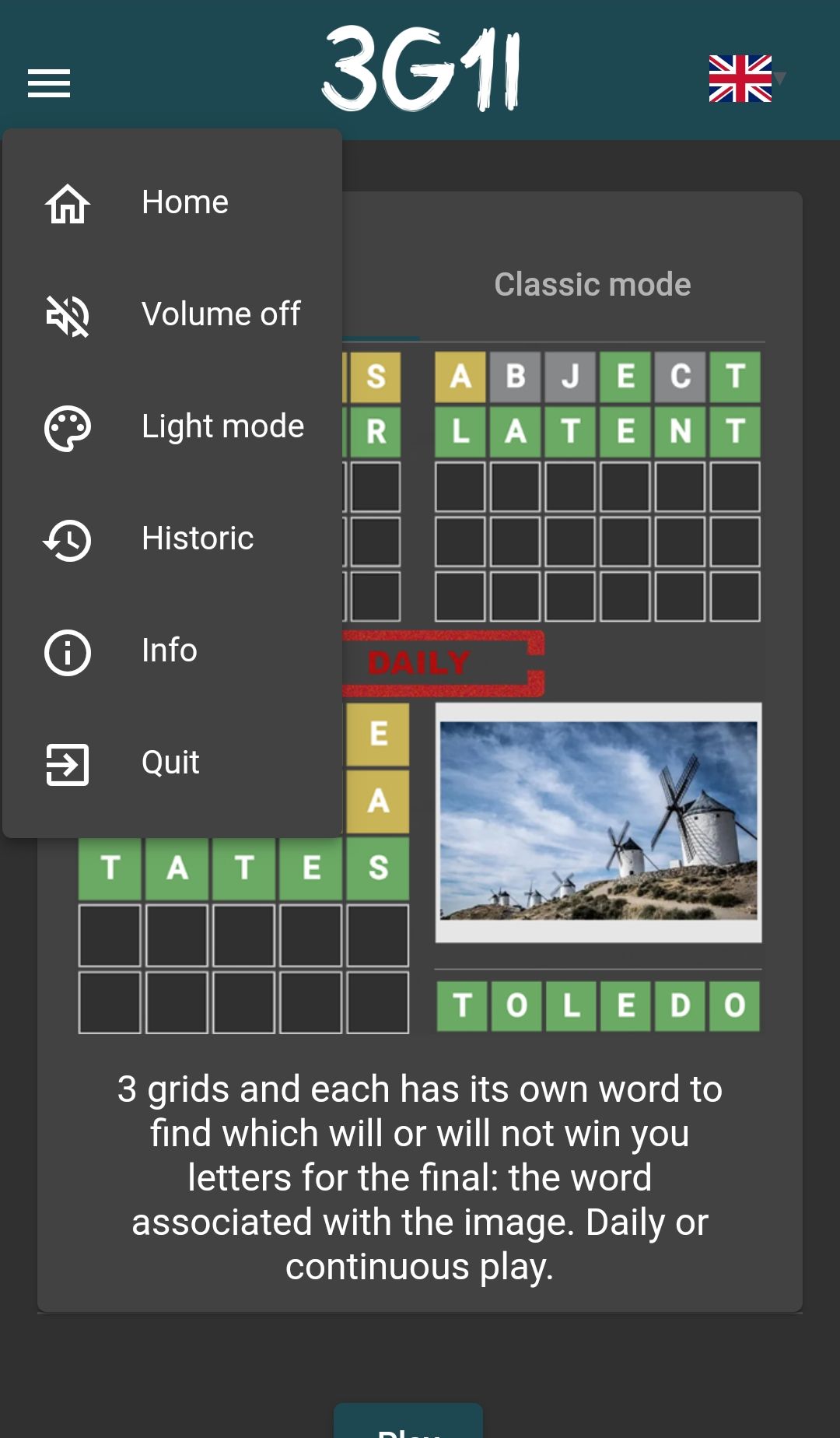Open the Historic menu entry
840x1438 pixels.
[173, 539]
